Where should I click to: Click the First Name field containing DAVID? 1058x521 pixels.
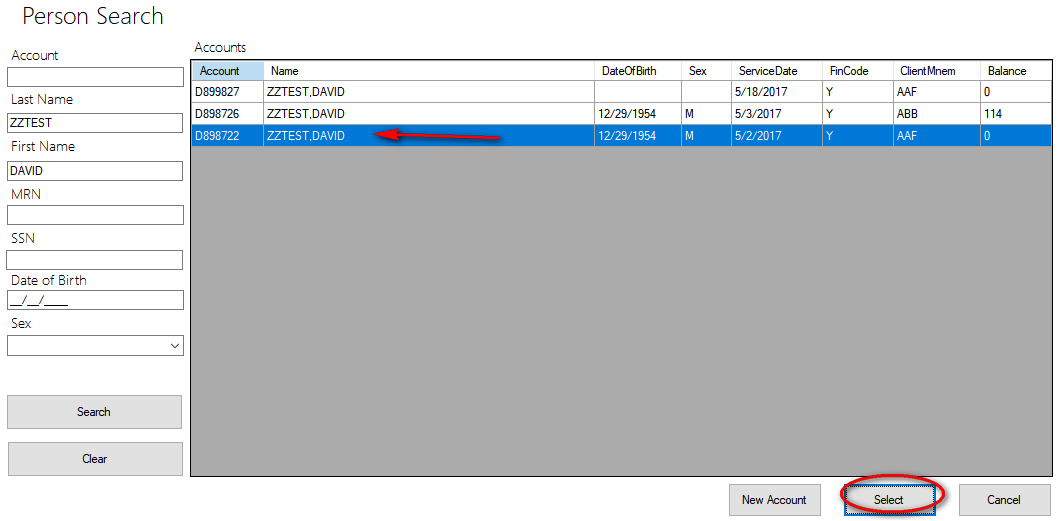[95, 171]
